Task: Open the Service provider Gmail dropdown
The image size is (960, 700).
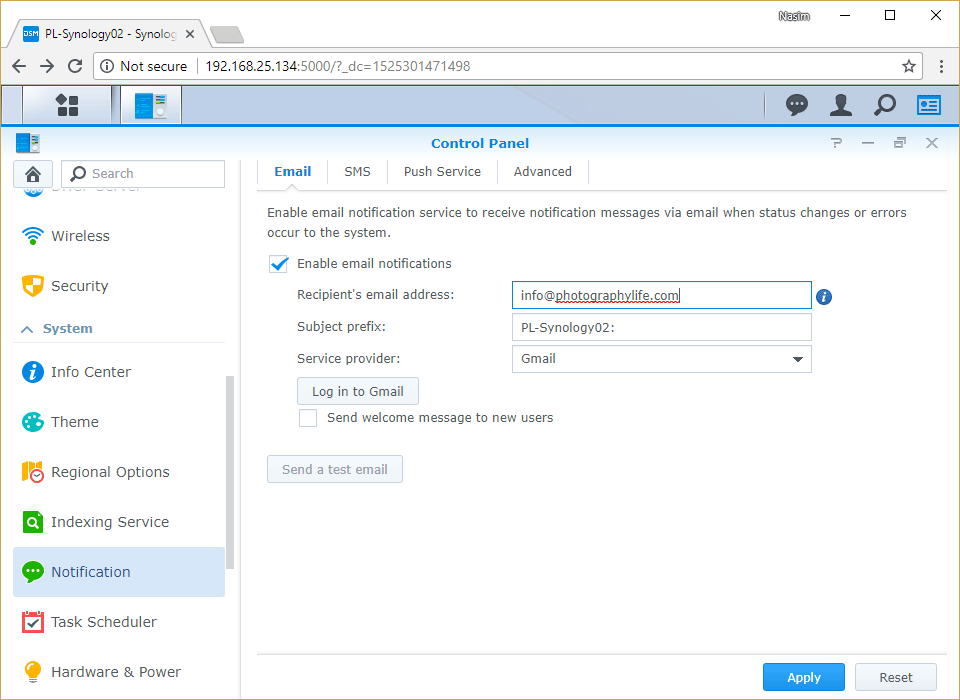Action: point(662,359)
